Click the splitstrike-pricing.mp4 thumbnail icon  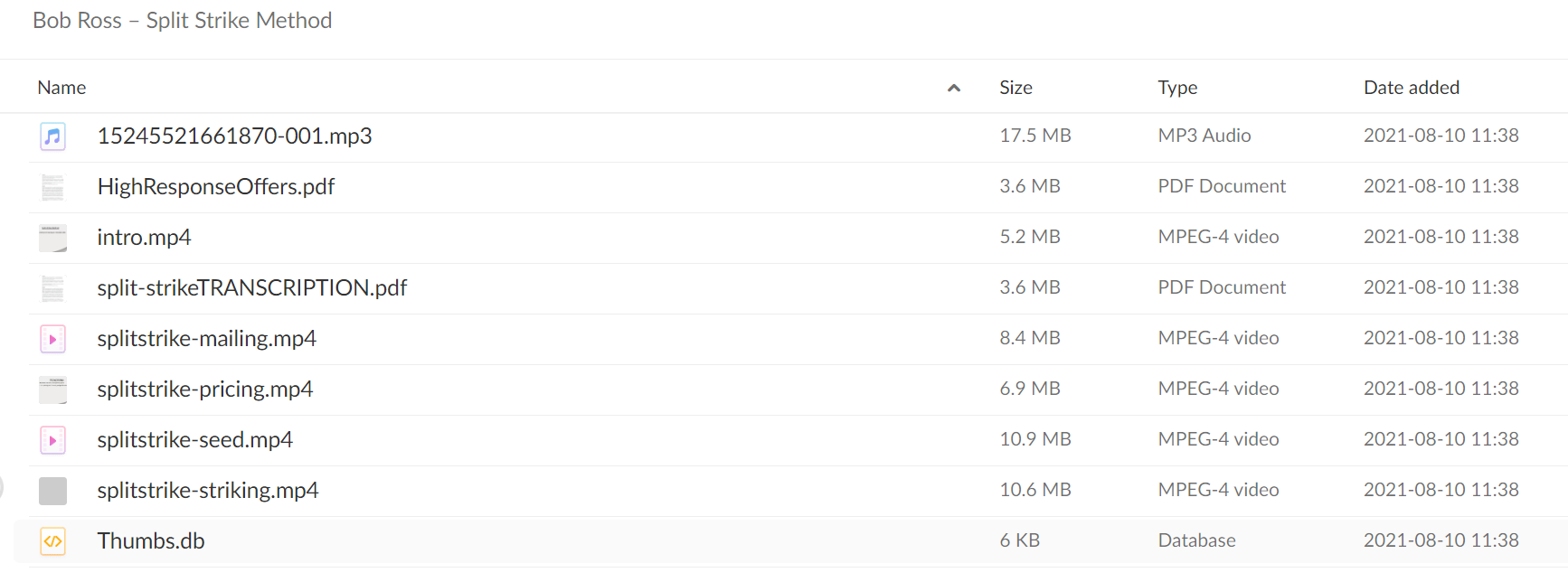(x=52, y=390)
